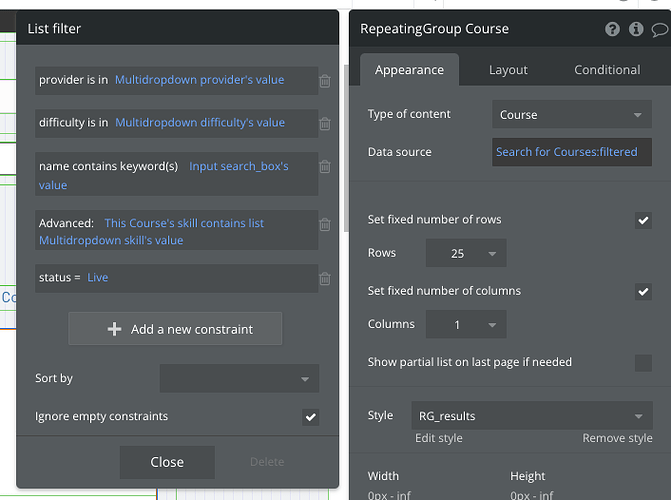671x500 pixels.
Task: Open the comments speech bubble icon
Action: (x=659, y=29)
